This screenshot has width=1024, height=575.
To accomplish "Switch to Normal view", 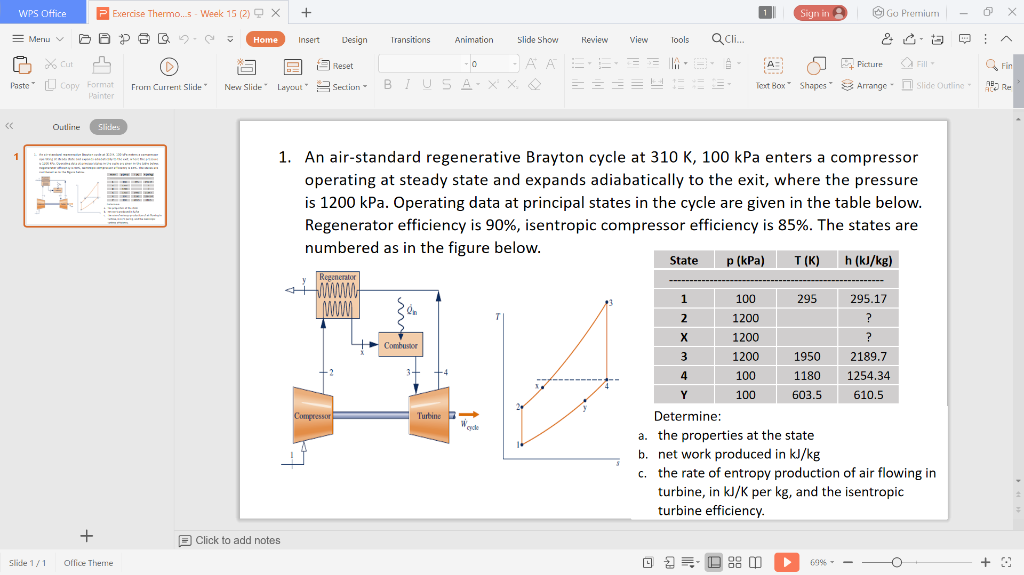I will (x=714, y=562).
